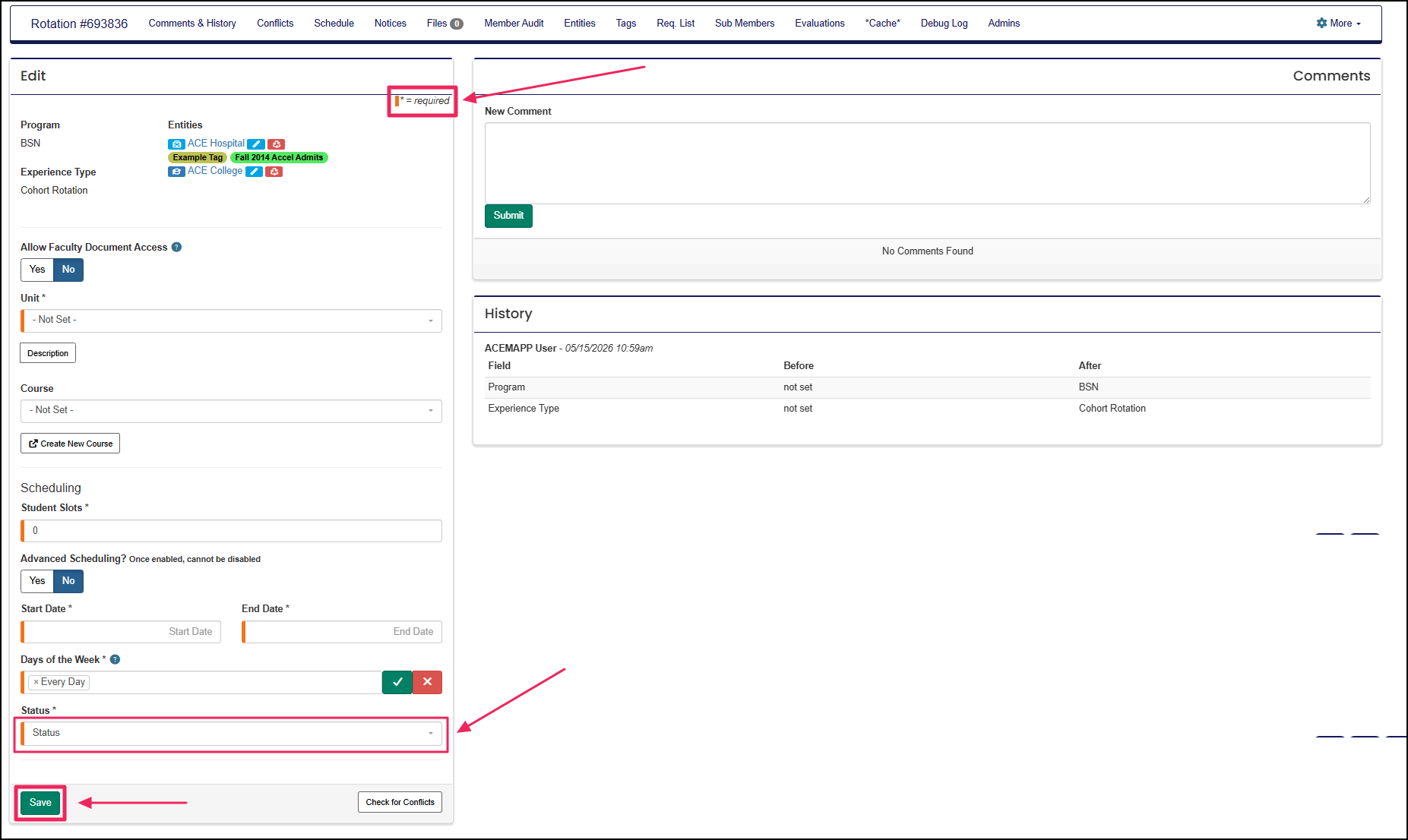Submit the new comment

508,216
